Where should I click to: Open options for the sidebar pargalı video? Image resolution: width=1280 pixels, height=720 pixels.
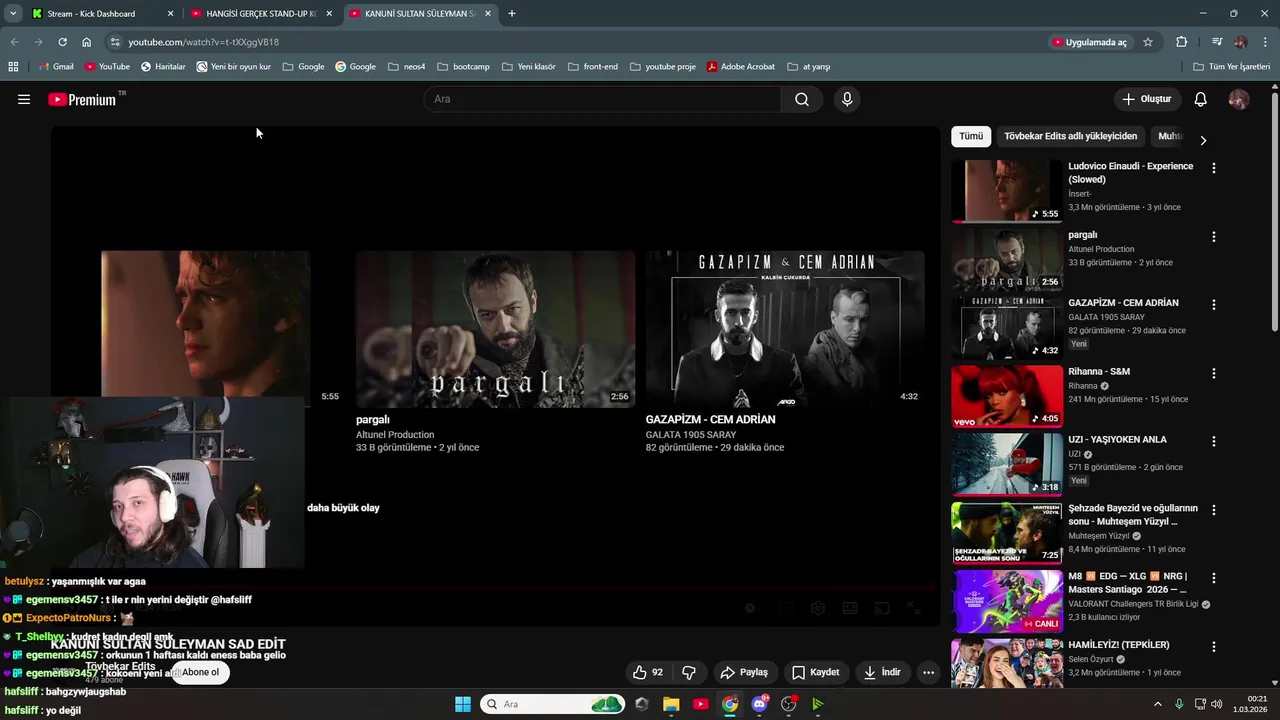coord(1214,237)
